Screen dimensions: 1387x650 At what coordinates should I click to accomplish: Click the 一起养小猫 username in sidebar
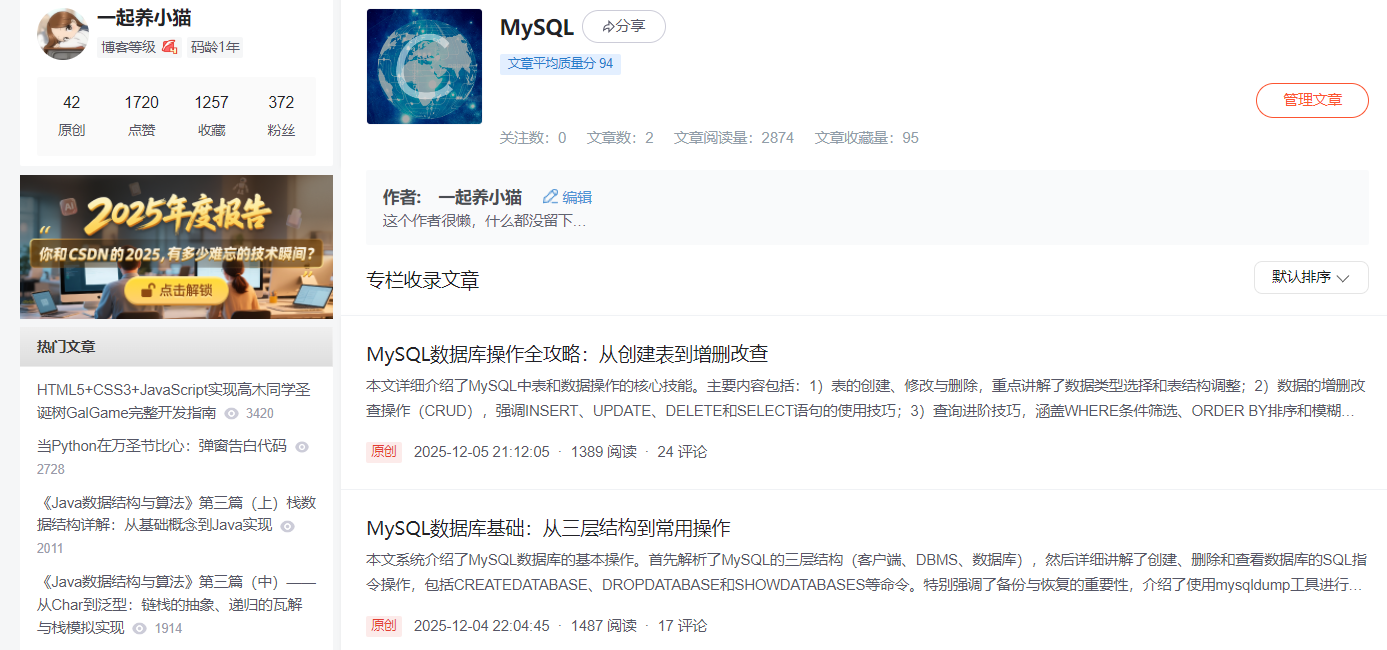(145, 17)
